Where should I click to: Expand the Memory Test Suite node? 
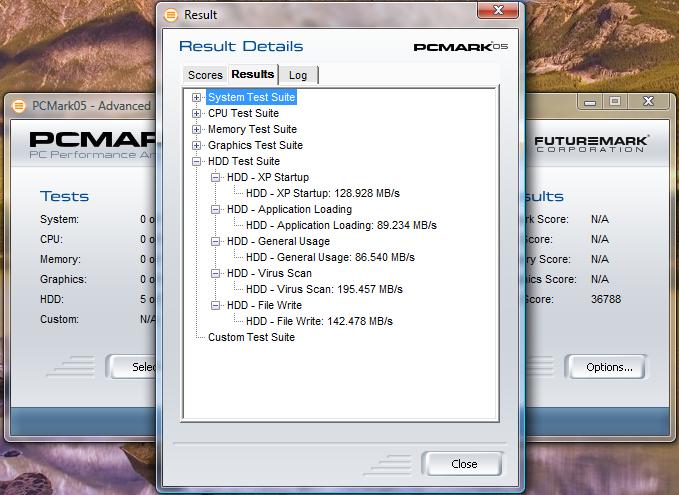196,129
